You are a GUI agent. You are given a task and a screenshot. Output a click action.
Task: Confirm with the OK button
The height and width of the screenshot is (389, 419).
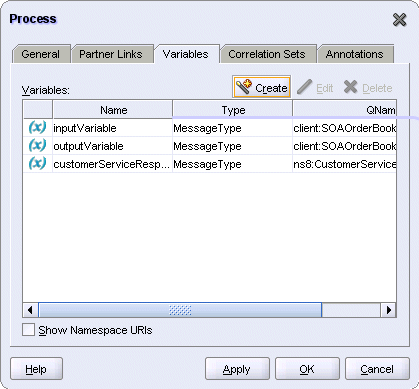(x=307, y=369)
